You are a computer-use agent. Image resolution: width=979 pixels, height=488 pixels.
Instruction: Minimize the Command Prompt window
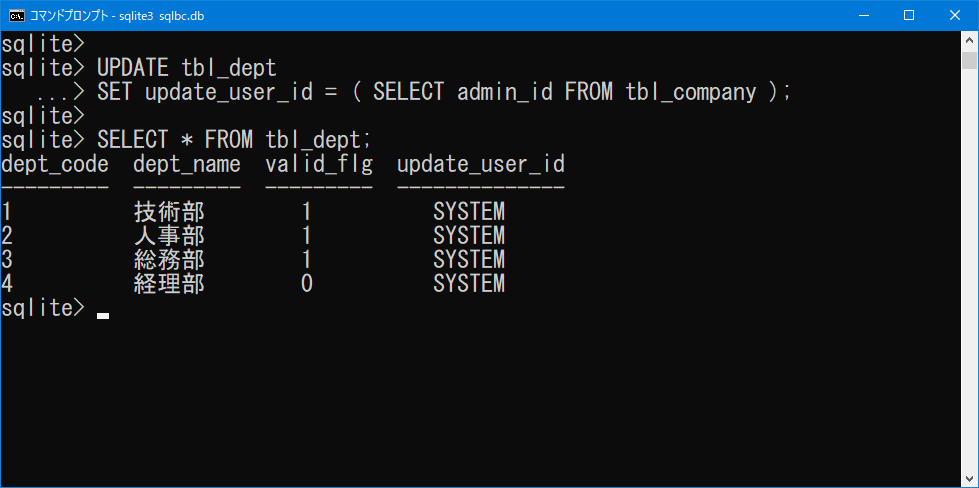[x=864, y=16]
